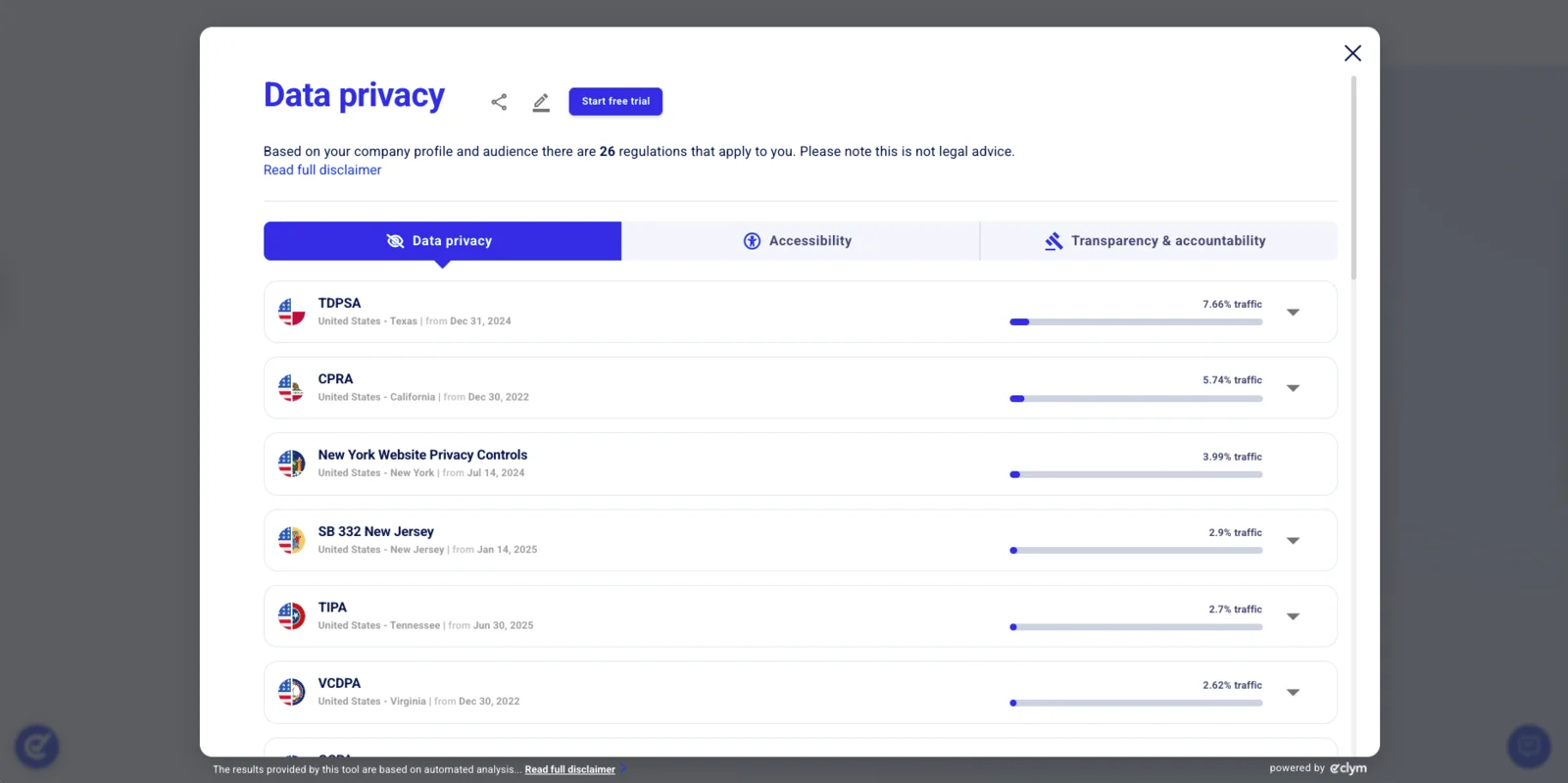This screenshot has height=783, width=1568.
Task: Click the share icon next to Data privacy
Action: tap(499, 102)
